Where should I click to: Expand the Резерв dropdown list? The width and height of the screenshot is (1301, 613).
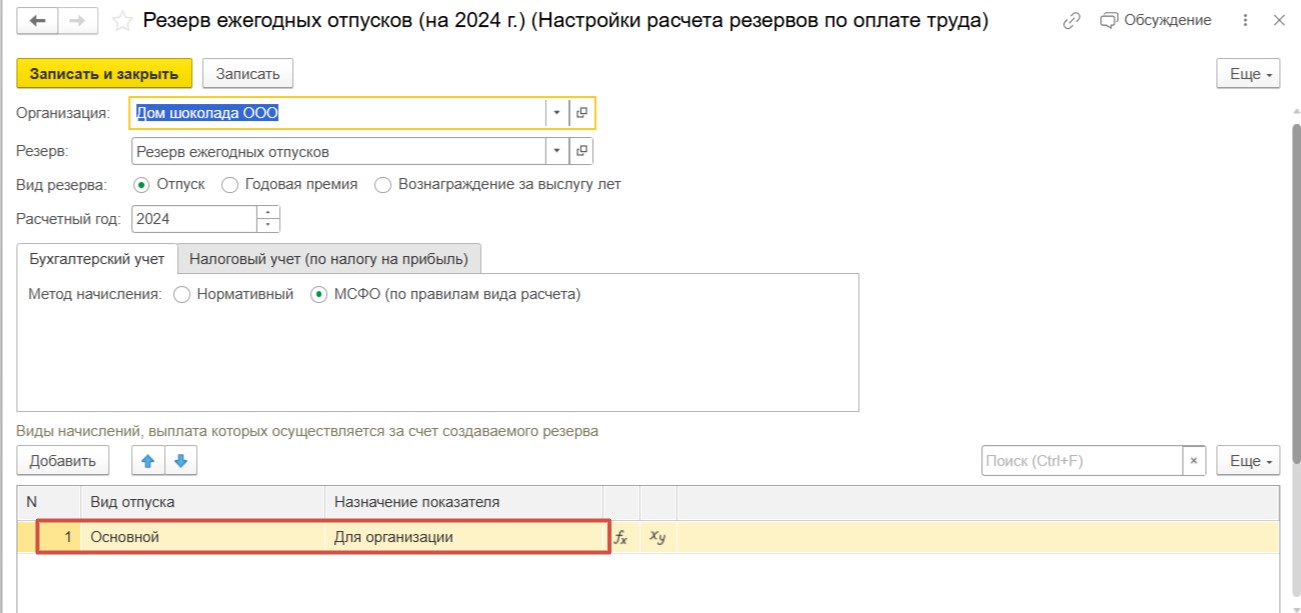coord(557,152)
